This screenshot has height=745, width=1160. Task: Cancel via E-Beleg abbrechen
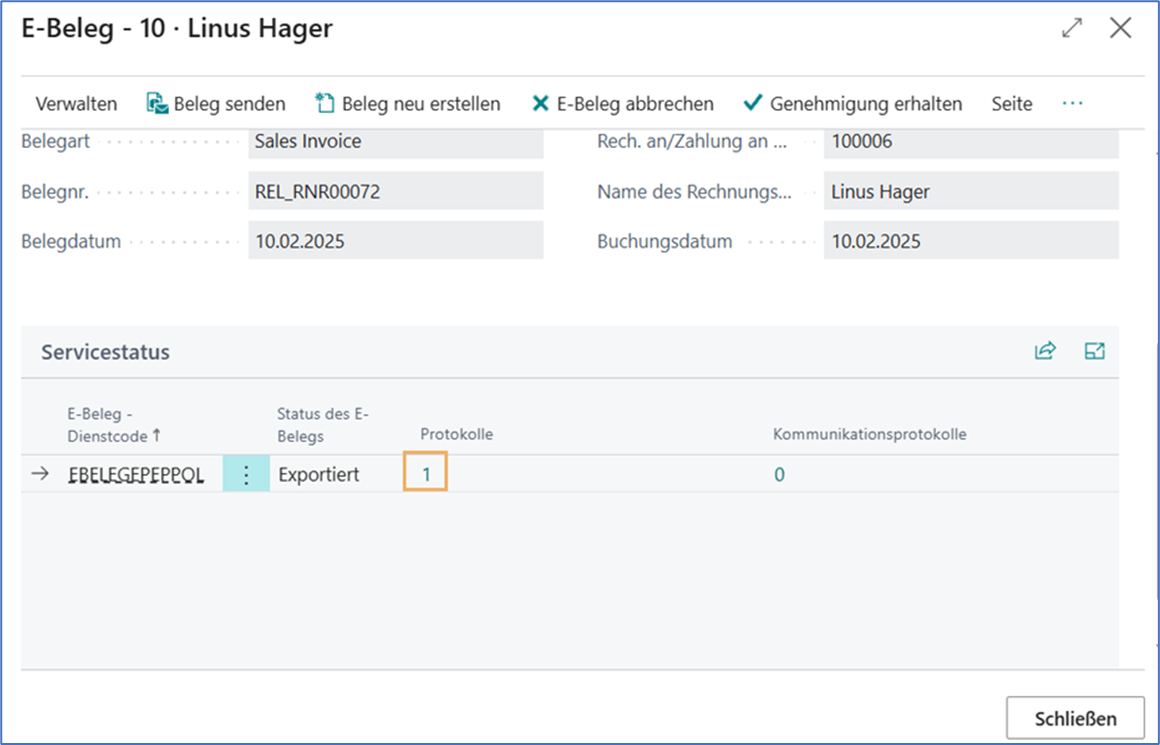pyautogui.click(x=622, y=104)
